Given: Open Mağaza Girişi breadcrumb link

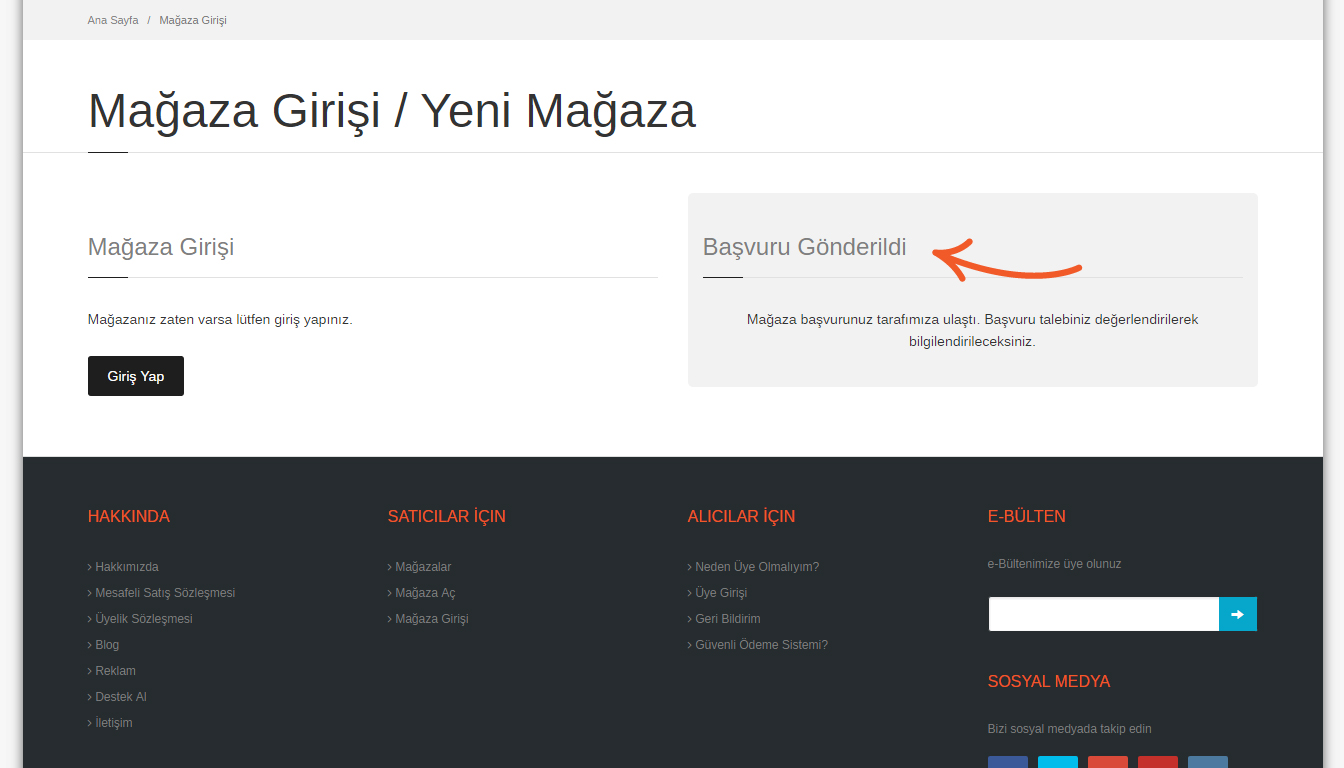Looking at the screenshot, I should click(193, 20).
